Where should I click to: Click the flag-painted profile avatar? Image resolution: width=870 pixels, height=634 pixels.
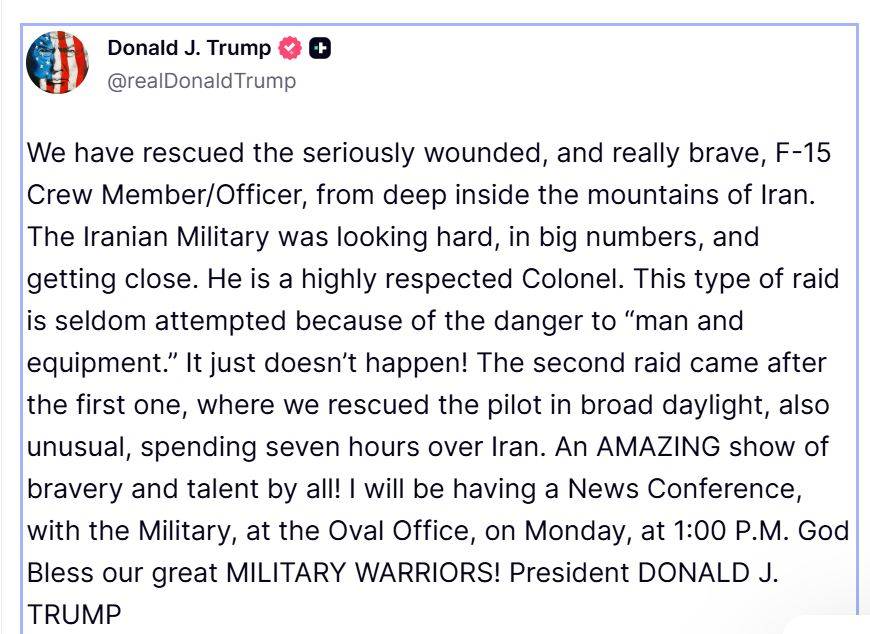pyautogui.click(x=57, y=62)
